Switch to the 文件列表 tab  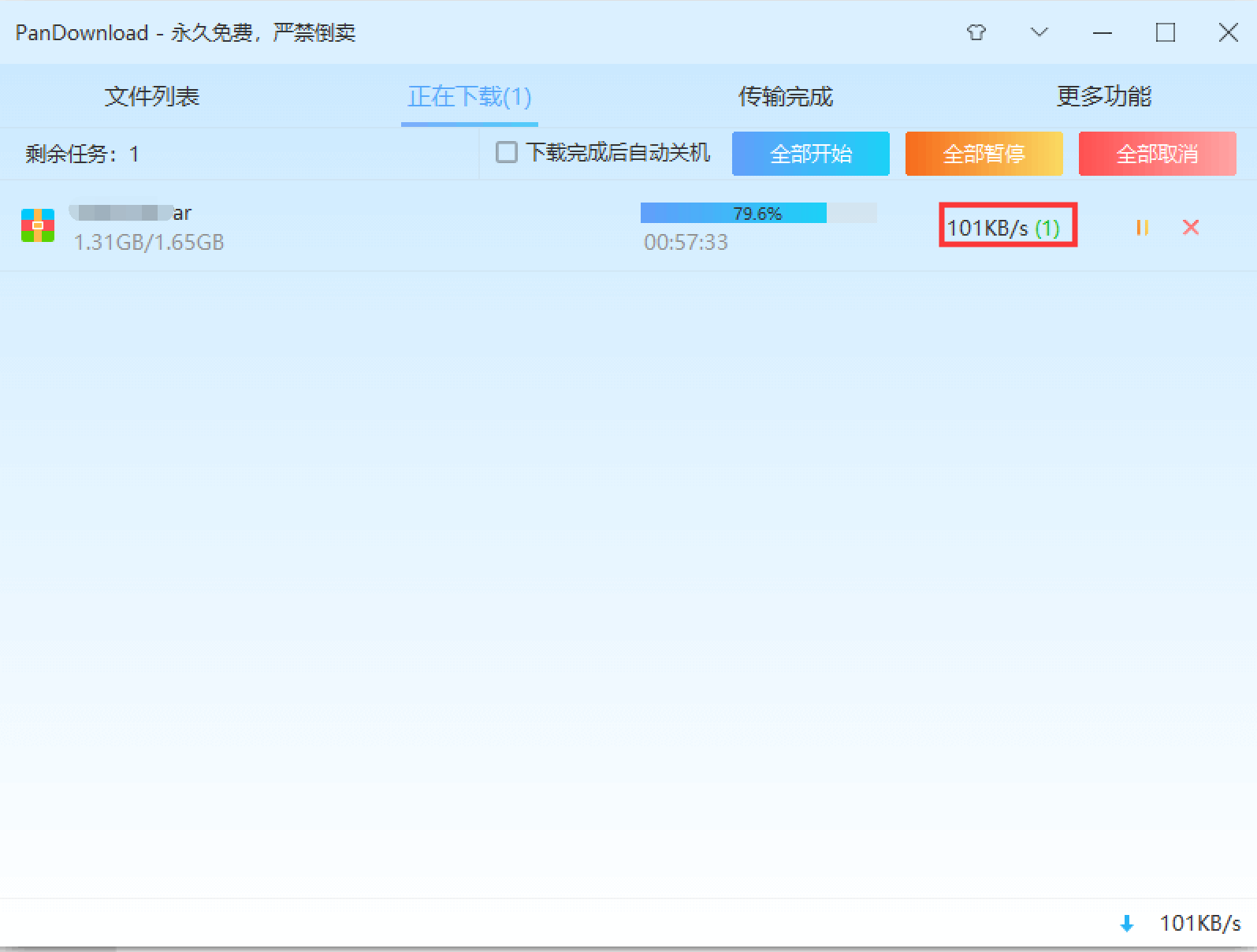coord(152,96)
